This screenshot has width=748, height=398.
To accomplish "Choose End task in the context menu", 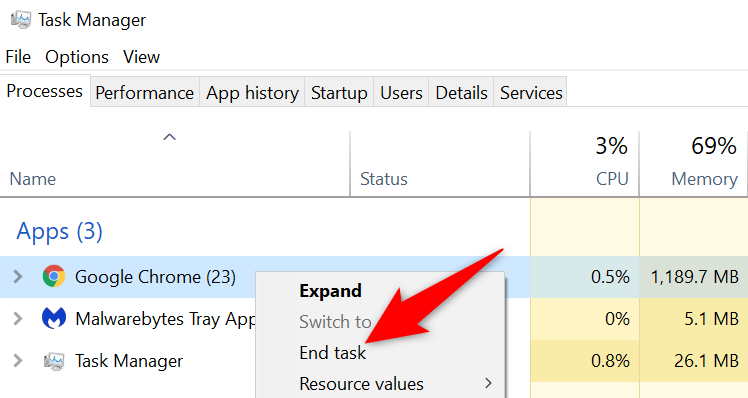I will 332,353.
